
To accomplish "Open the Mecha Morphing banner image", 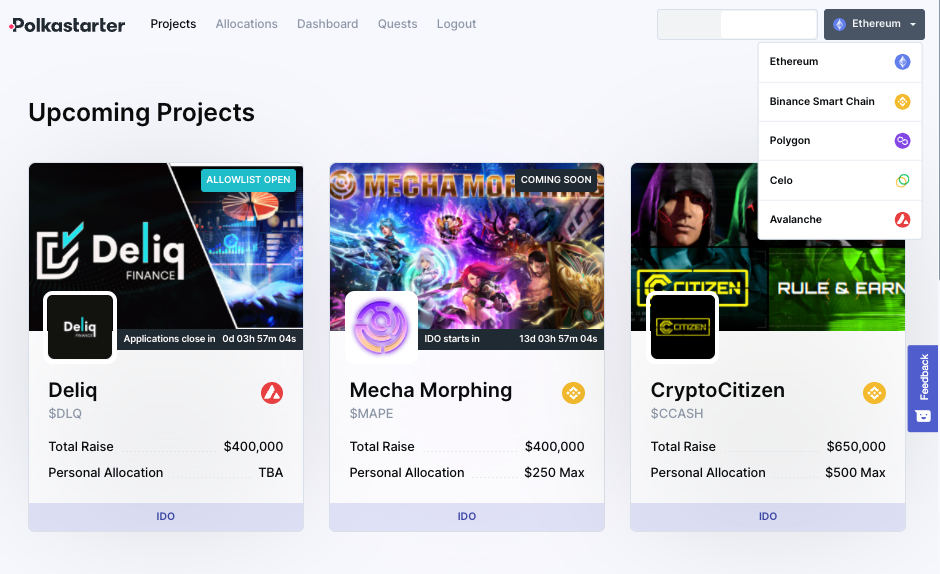I will (467, 246).
